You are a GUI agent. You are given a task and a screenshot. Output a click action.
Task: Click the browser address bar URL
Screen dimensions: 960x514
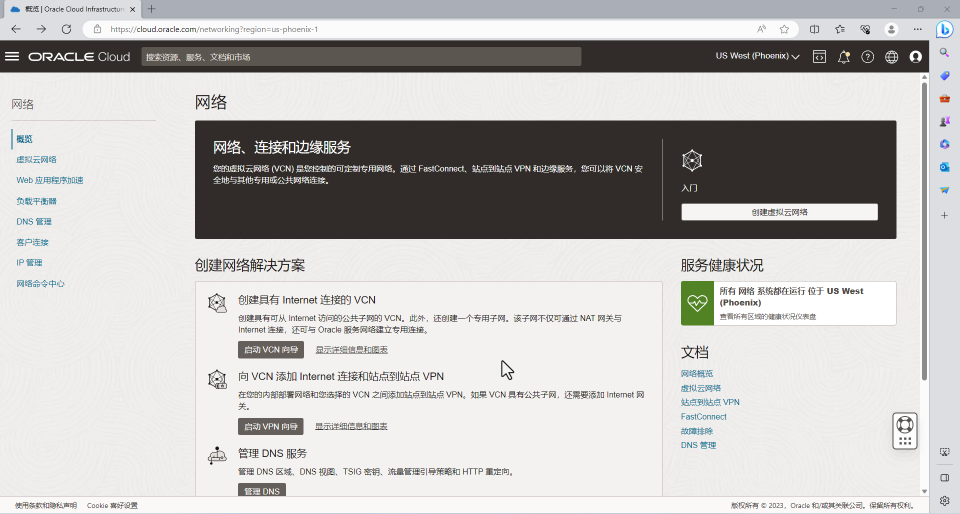214,29
